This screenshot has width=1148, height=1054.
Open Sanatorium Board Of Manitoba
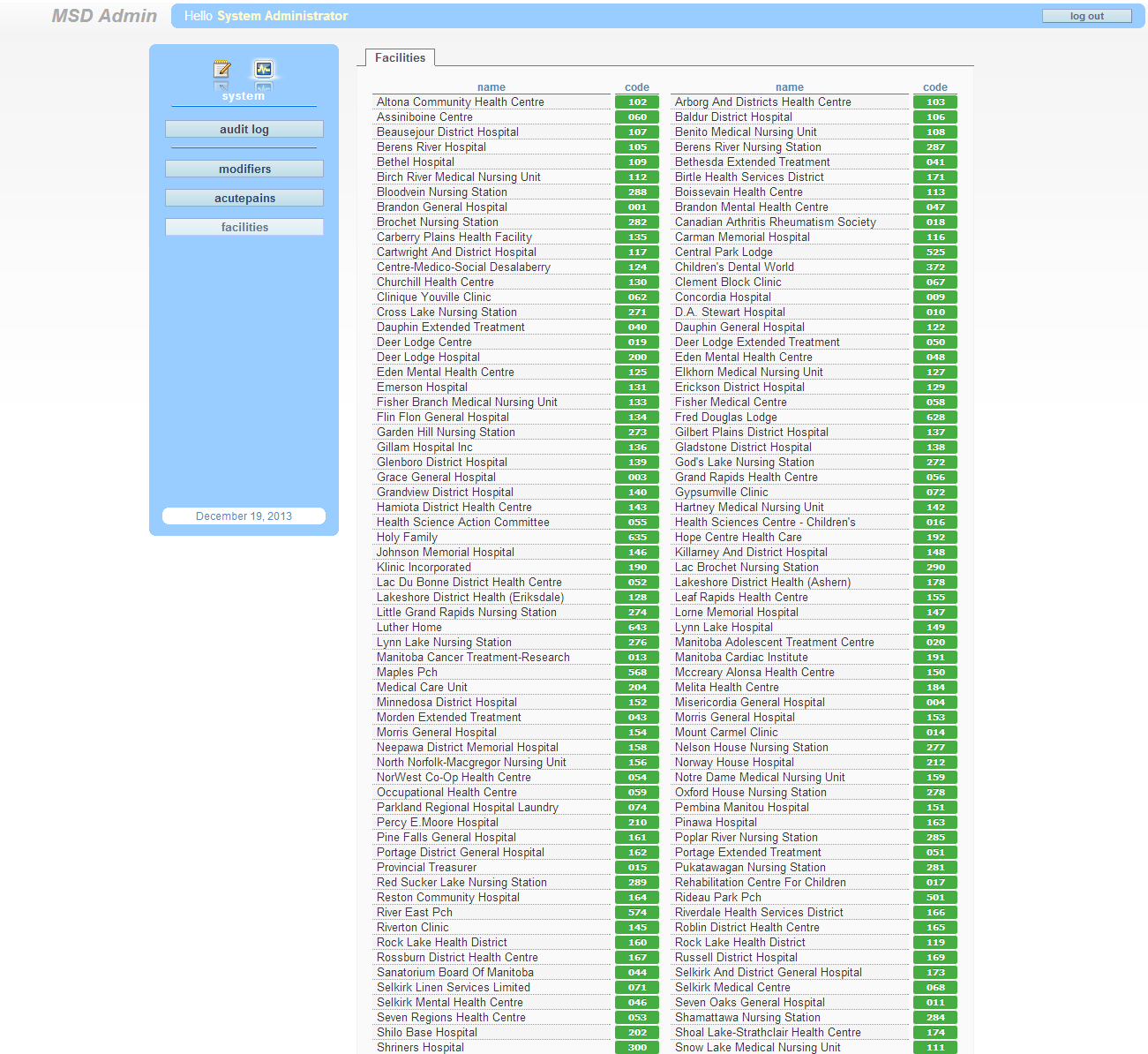point(455,972)
